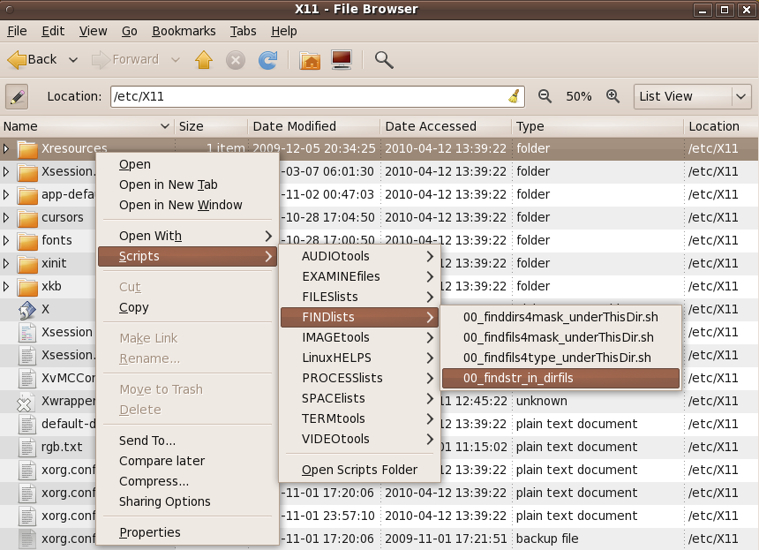Image resolution: width=759 pixels, height=550 pixels.
Task: Expand the cursors folder tree arrow
Action: pyautogui.click(x=7, y=218)
